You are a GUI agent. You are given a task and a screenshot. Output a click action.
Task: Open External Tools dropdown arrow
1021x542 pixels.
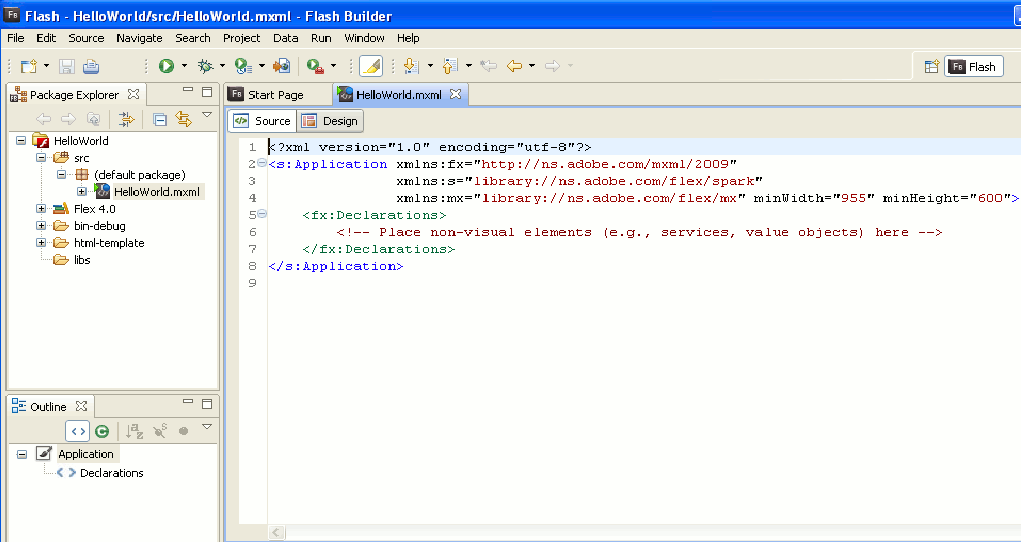pos(333,66)
